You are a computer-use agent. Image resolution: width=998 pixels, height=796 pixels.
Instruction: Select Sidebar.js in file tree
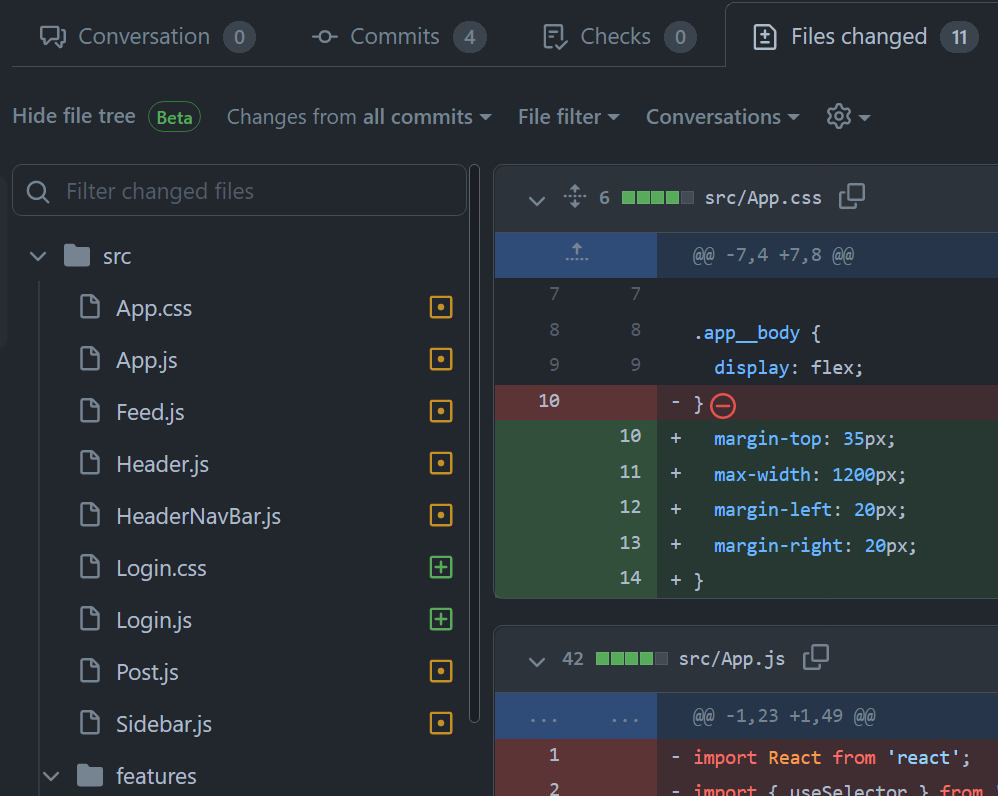click(x=164, y=724)
